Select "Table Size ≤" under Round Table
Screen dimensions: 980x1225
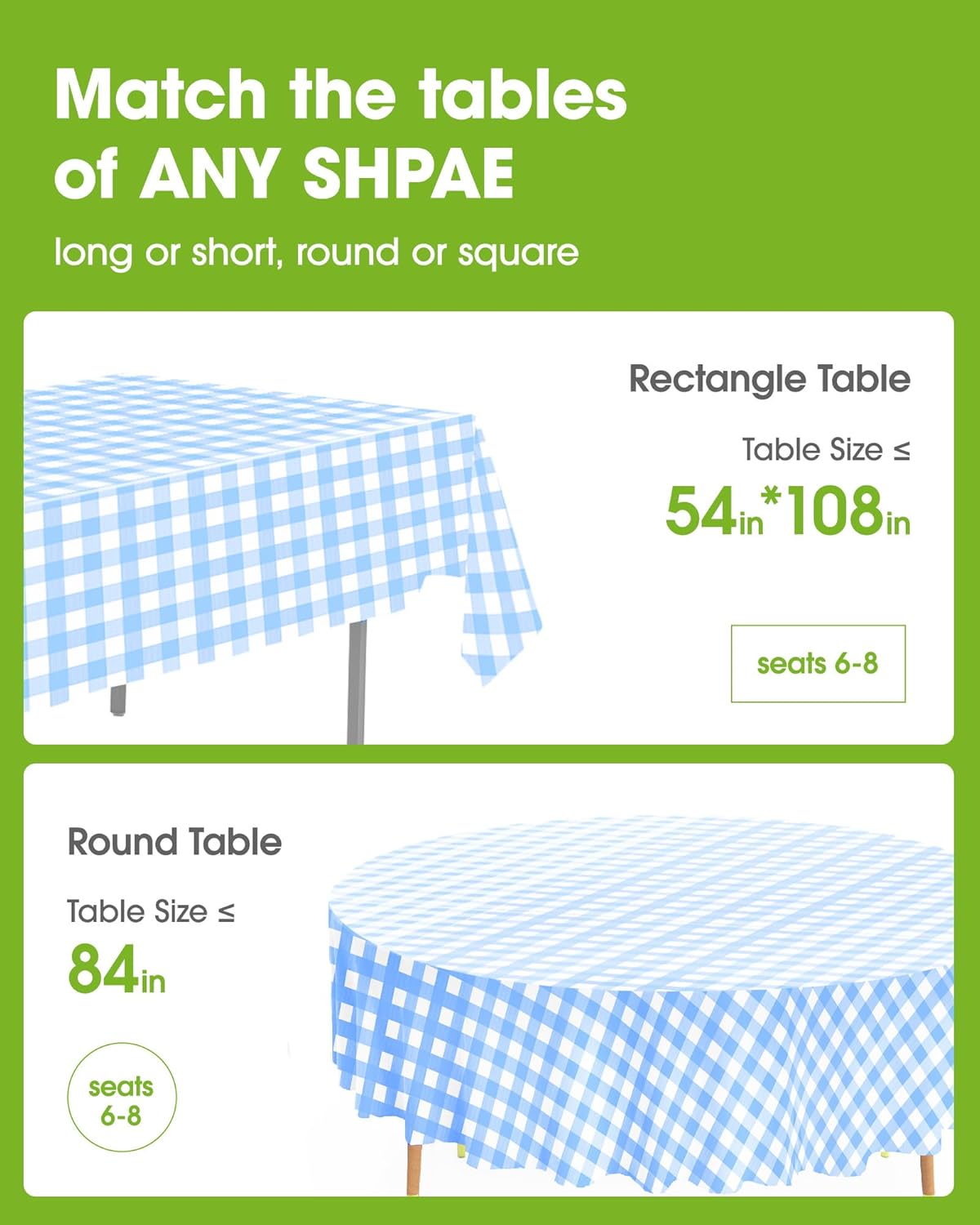[151, 911]
